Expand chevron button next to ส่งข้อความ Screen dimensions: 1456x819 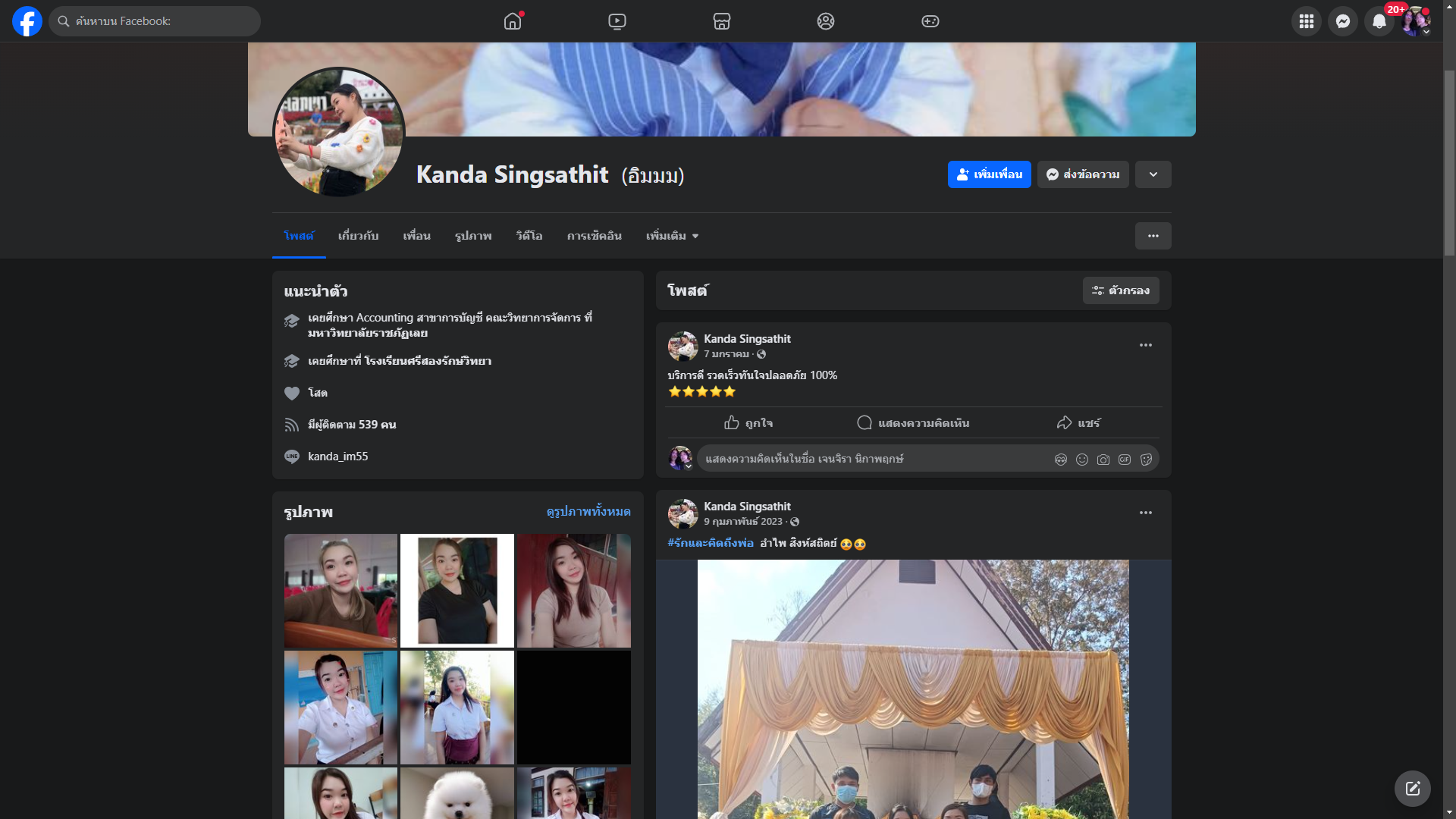pos(1153,174)
